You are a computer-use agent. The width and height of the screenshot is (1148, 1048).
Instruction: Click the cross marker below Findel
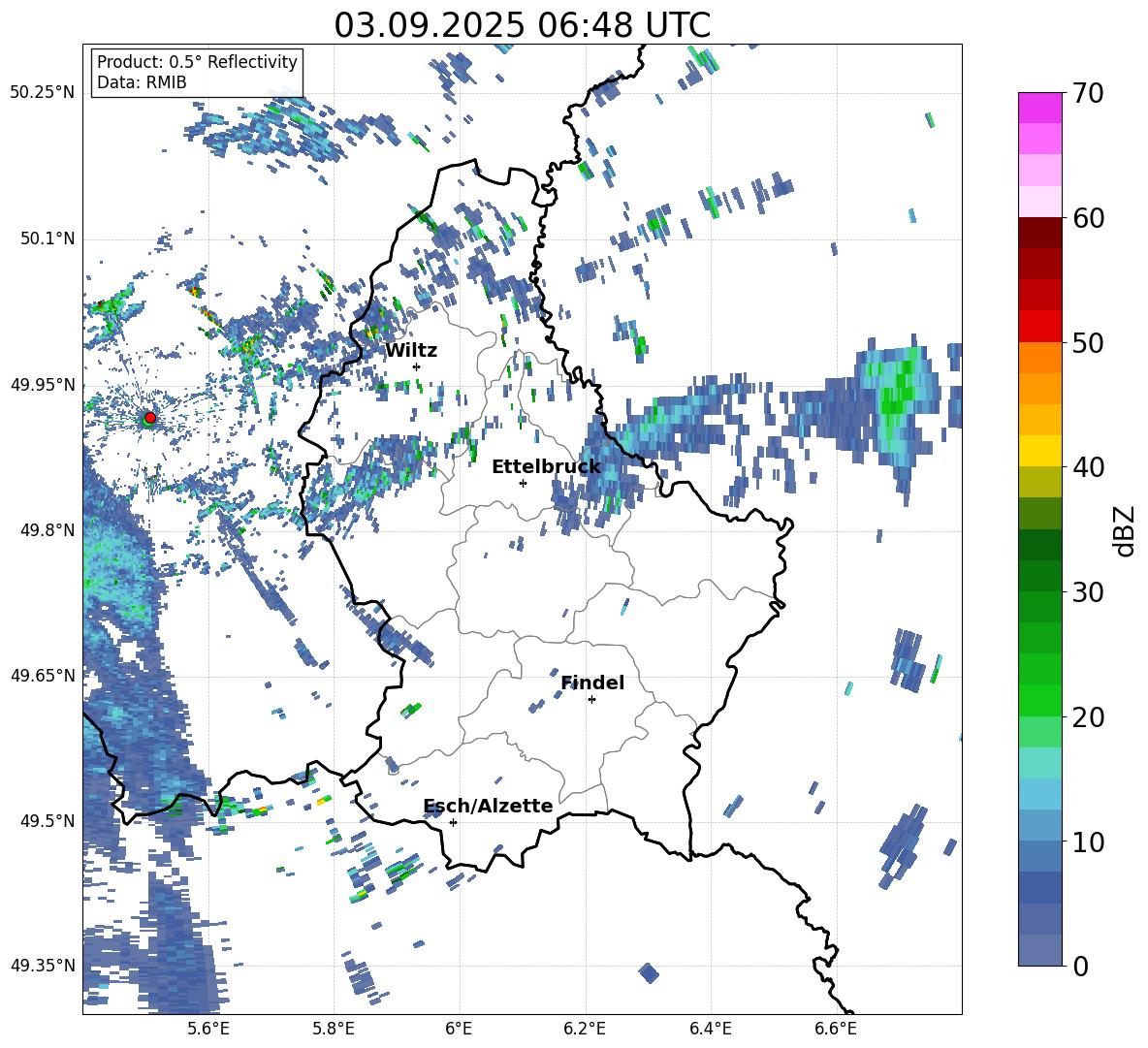click(591, 700)
